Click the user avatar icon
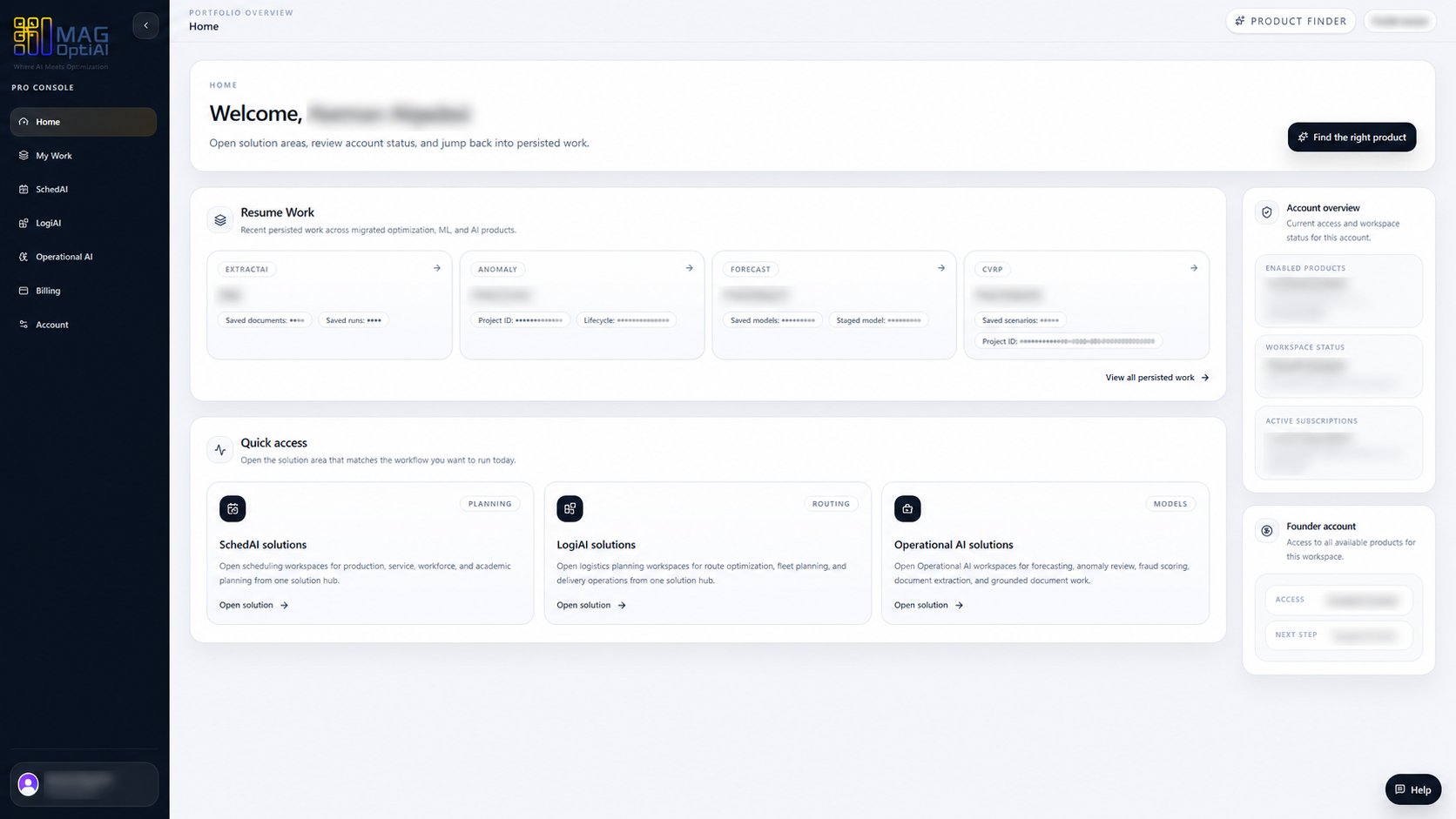This screenshot has height=819, width=1456. point(28,784)
